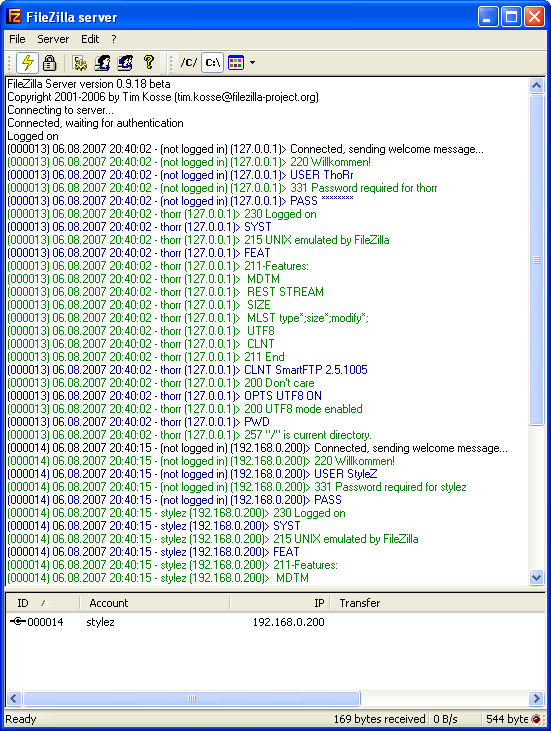
Task: Select the stylez connection row 000014
Action: [x=275, y=622]
